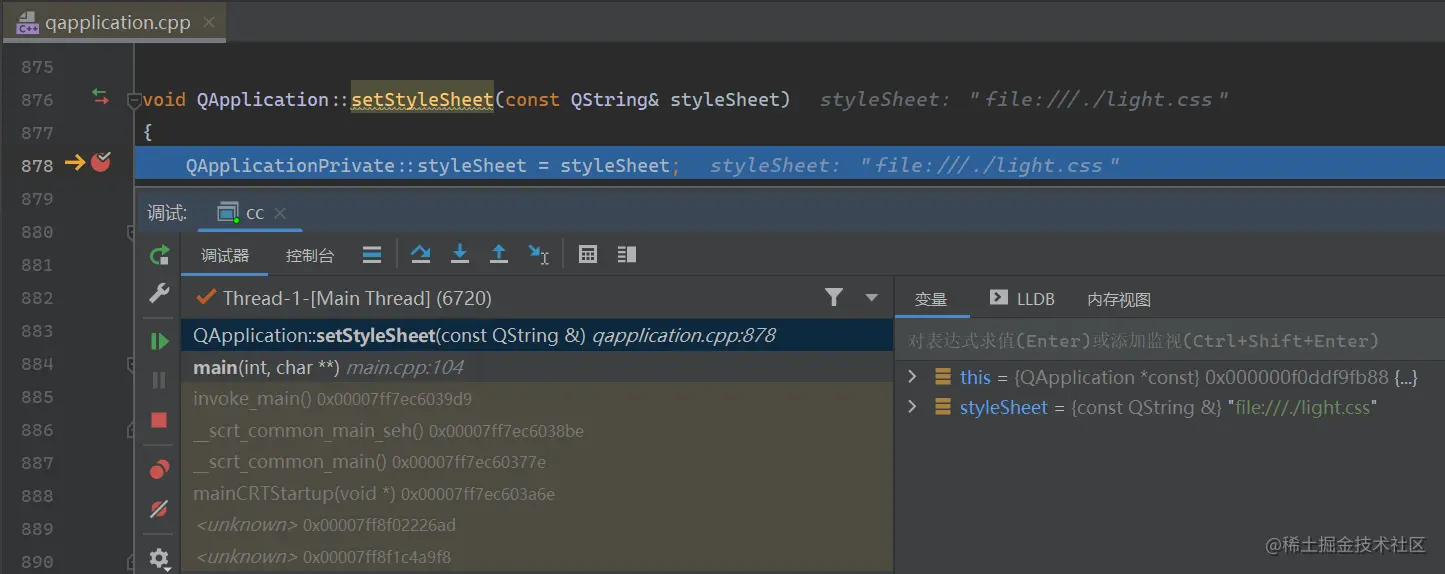Click line number 875 in the gutter
Image resolution: width=1445 pixels, height=574 pixels.
pyautogui.click(x=37, y=67)
